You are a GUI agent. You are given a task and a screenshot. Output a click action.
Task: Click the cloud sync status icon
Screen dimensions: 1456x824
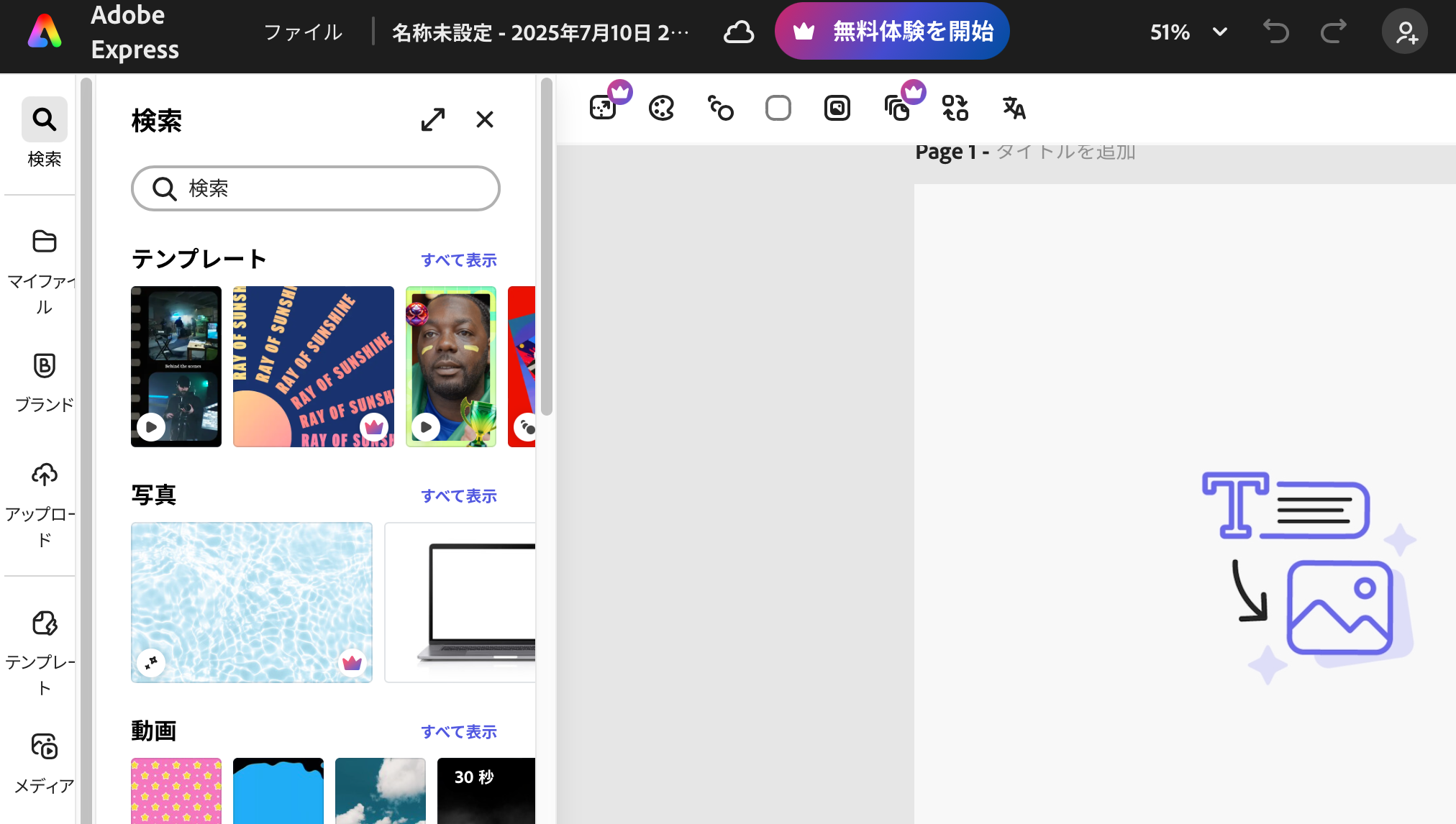click(x=738, y=32)
